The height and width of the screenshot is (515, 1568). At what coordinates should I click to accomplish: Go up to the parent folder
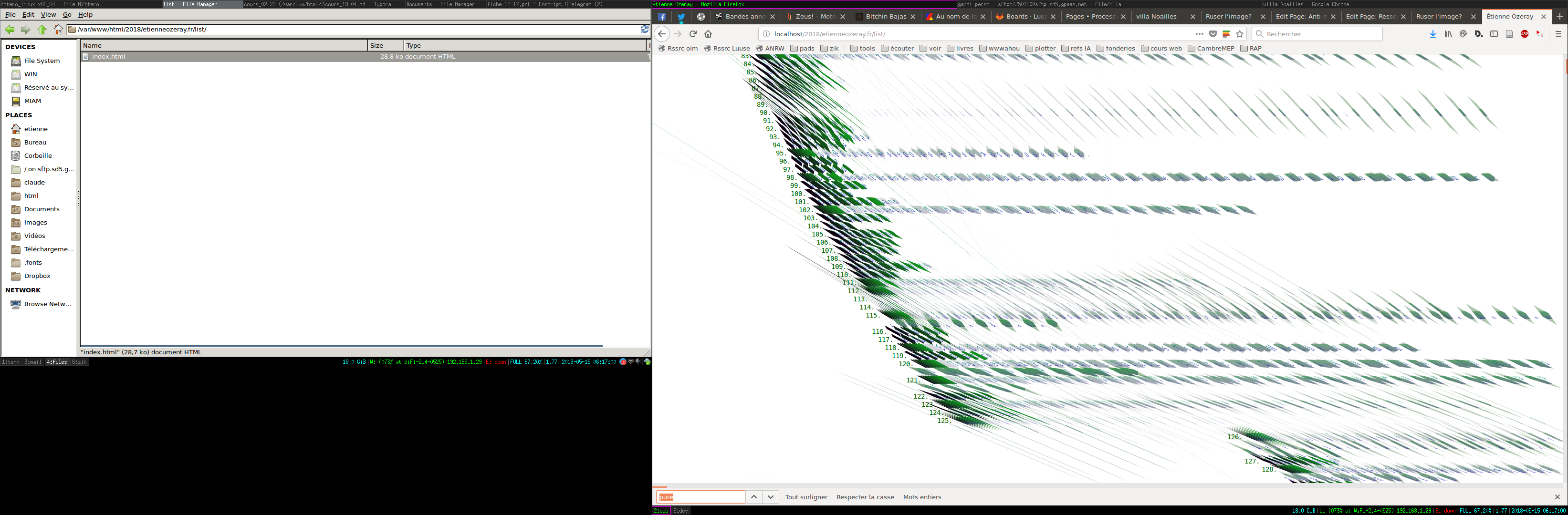[x=42, y=29]
